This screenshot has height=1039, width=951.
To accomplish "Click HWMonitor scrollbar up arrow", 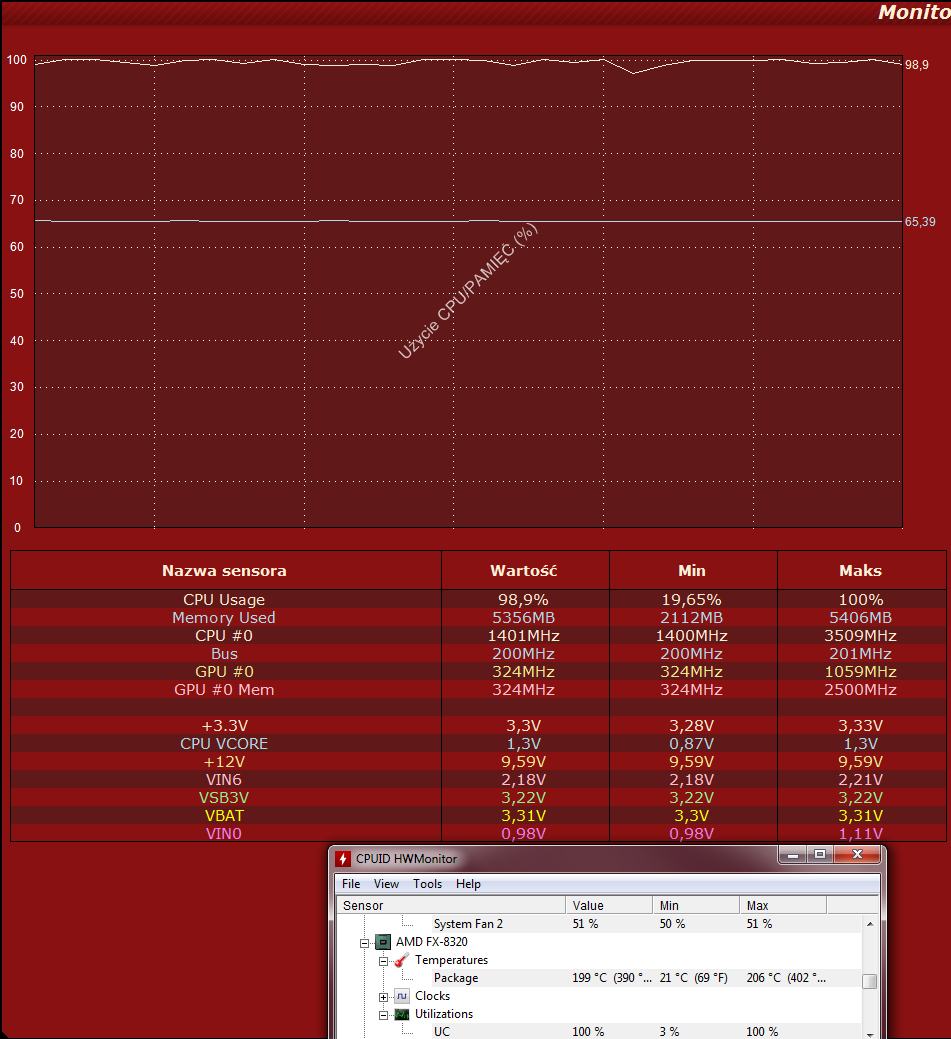I will coord(870,924).
